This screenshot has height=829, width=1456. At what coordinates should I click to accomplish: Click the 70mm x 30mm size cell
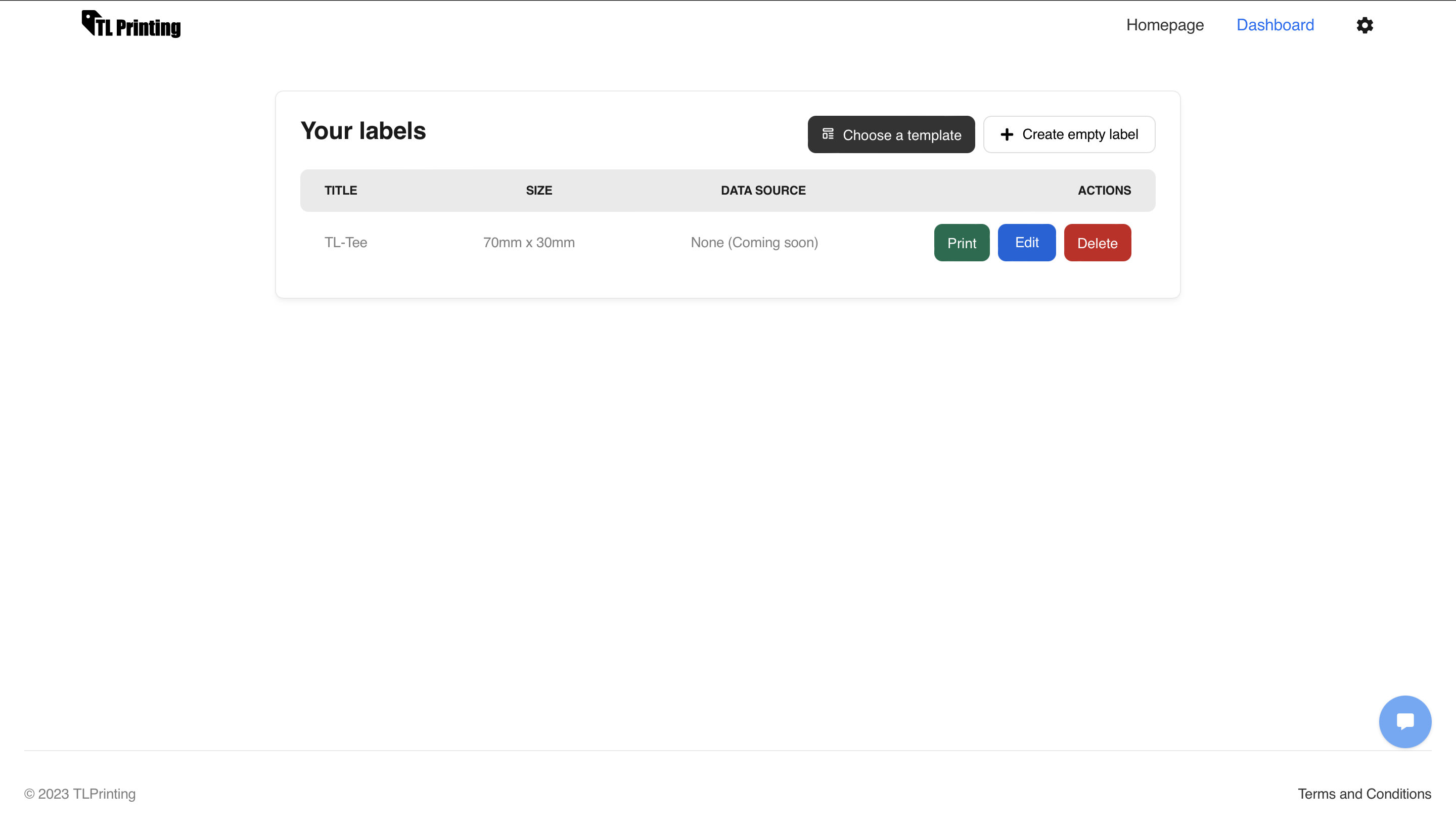528,243
